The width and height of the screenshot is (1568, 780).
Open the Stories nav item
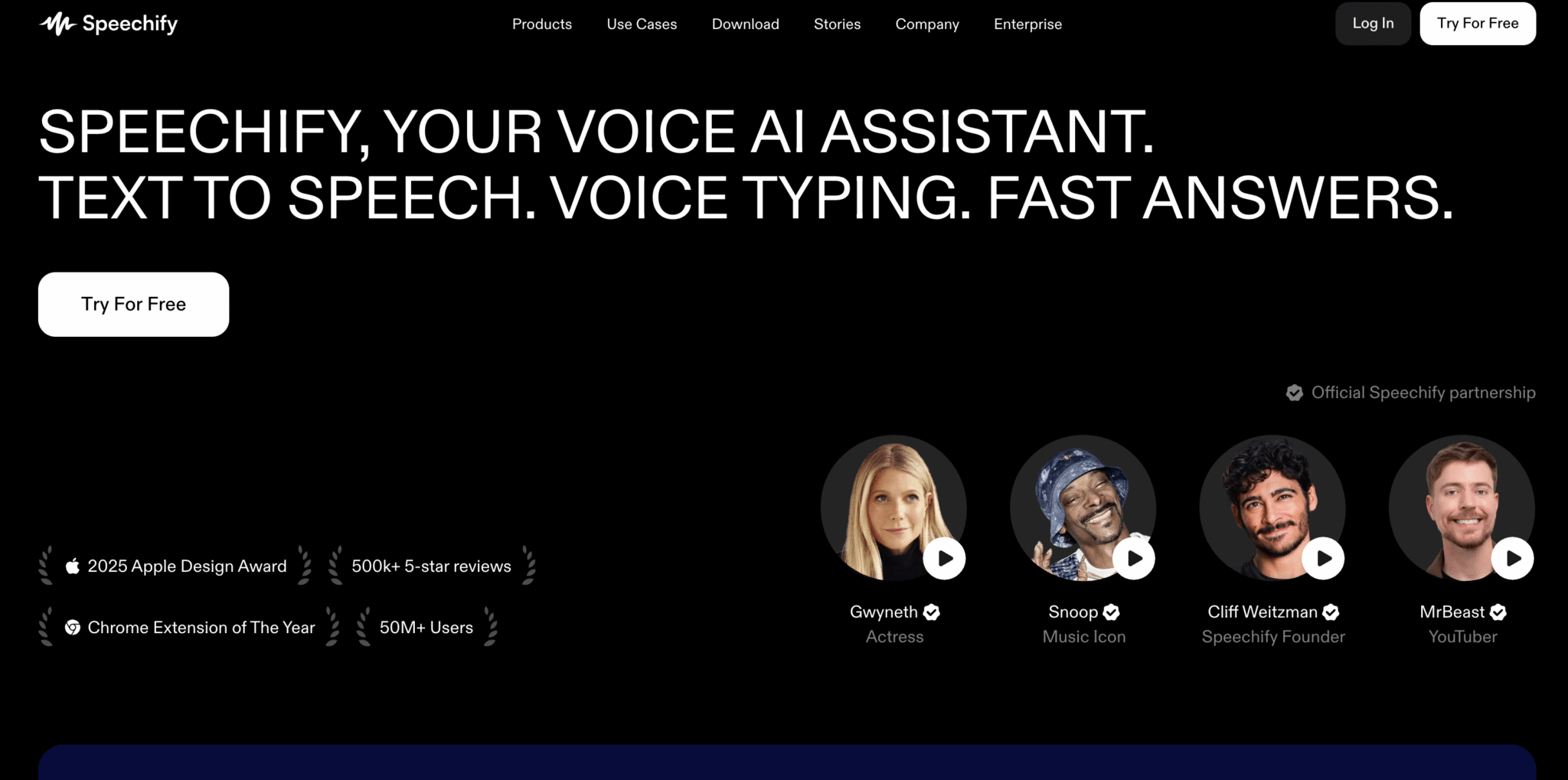click(837, 24)
